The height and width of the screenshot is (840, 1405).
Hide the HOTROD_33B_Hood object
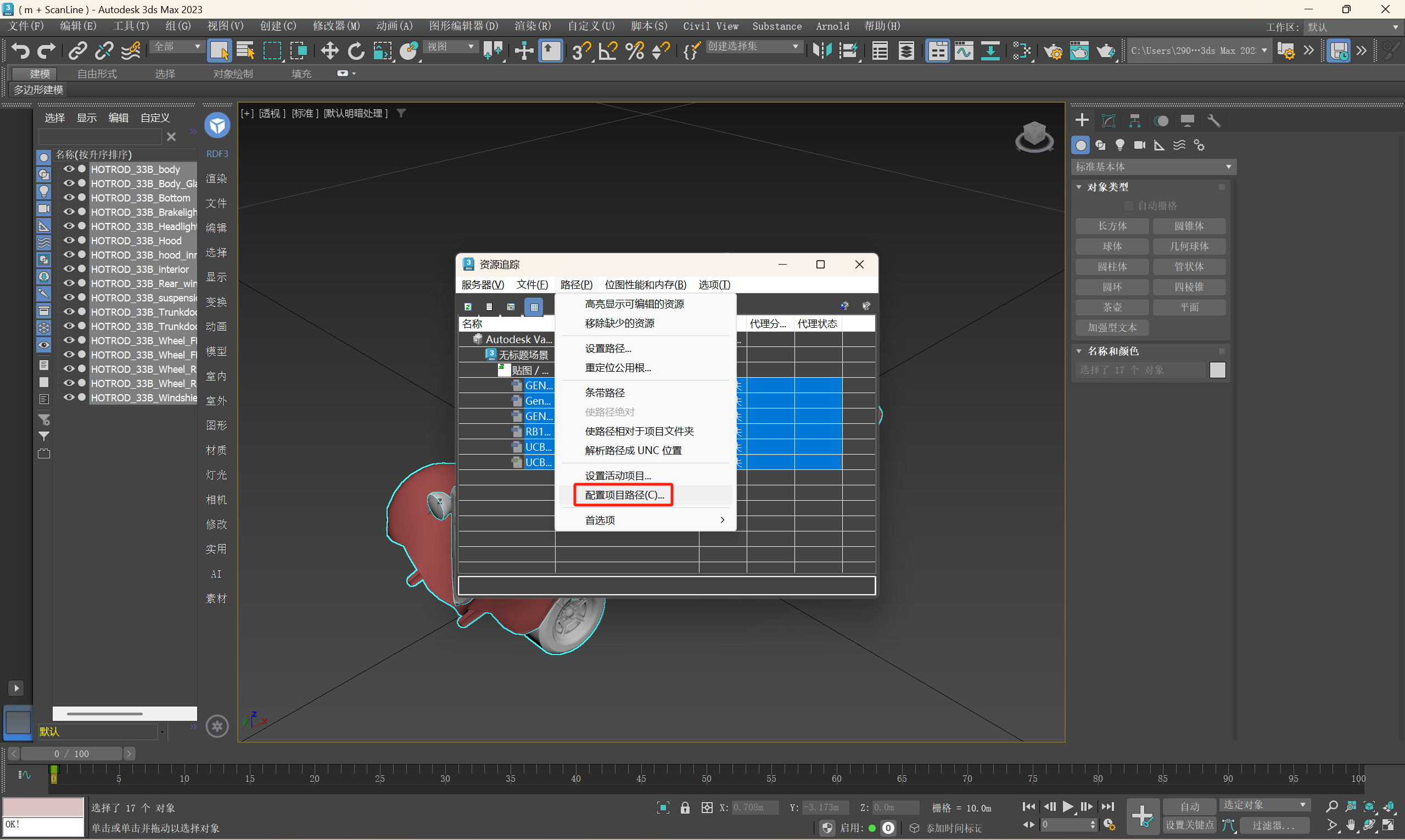pos(69,240)
